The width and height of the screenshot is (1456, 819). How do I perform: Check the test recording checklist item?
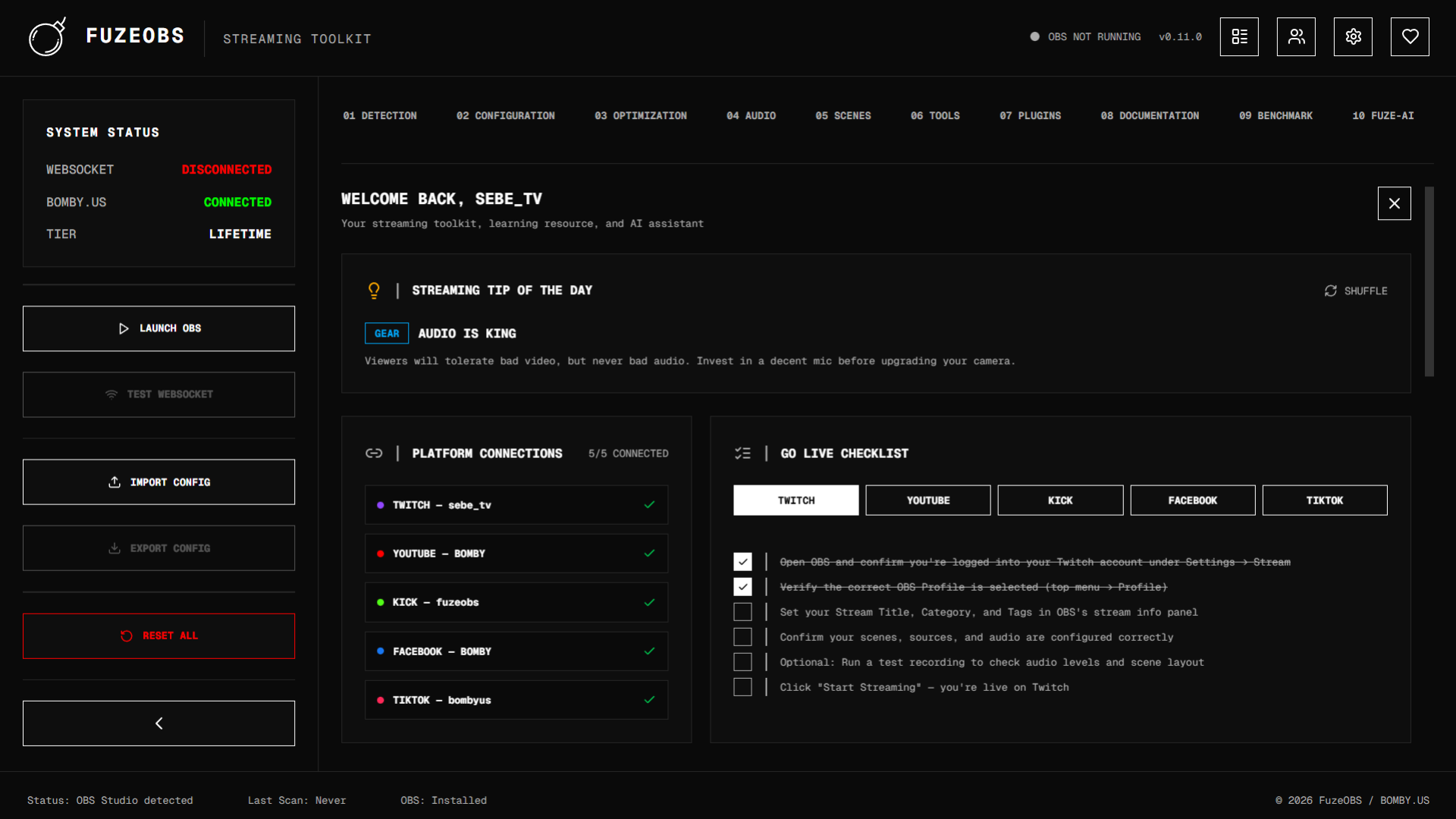(742, 661)
